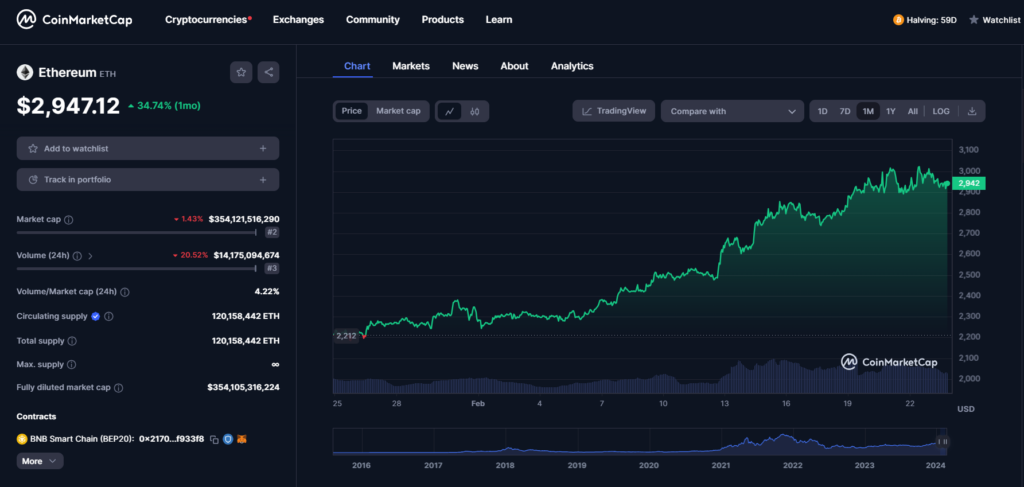
Task: Select the Price chart mode
Action: coord(351,111)
